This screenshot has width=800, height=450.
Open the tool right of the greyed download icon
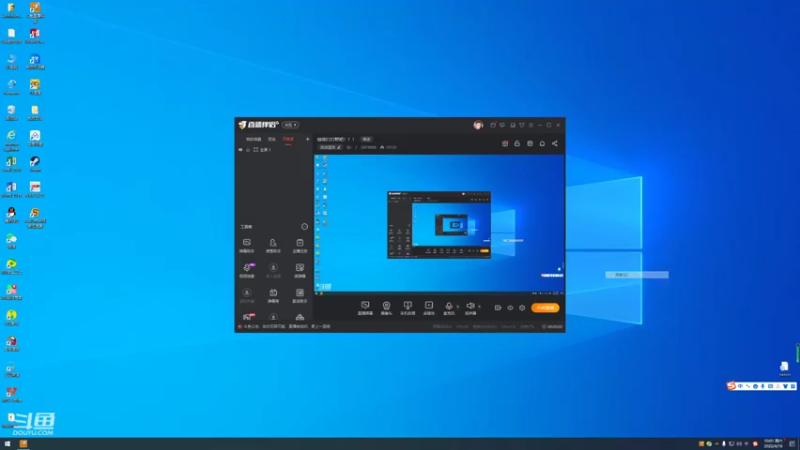(300, 270)
